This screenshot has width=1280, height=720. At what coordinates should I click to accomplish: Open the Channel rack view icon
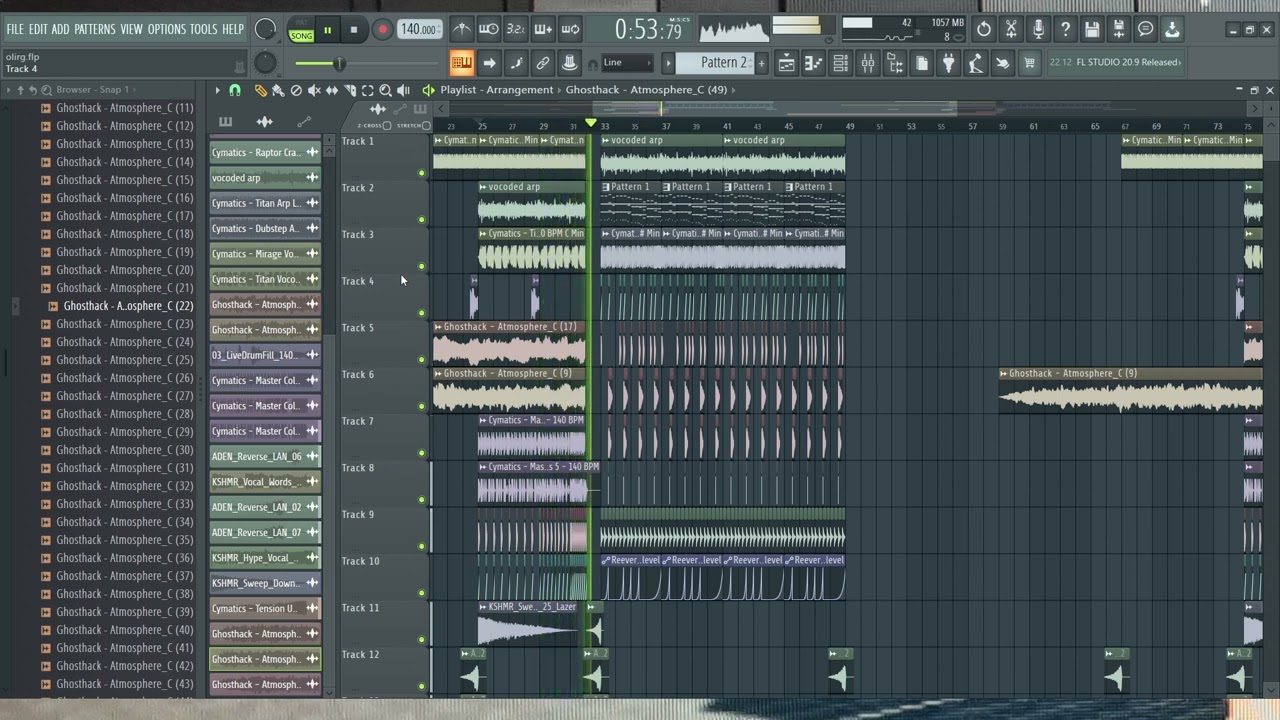[840, 63]
